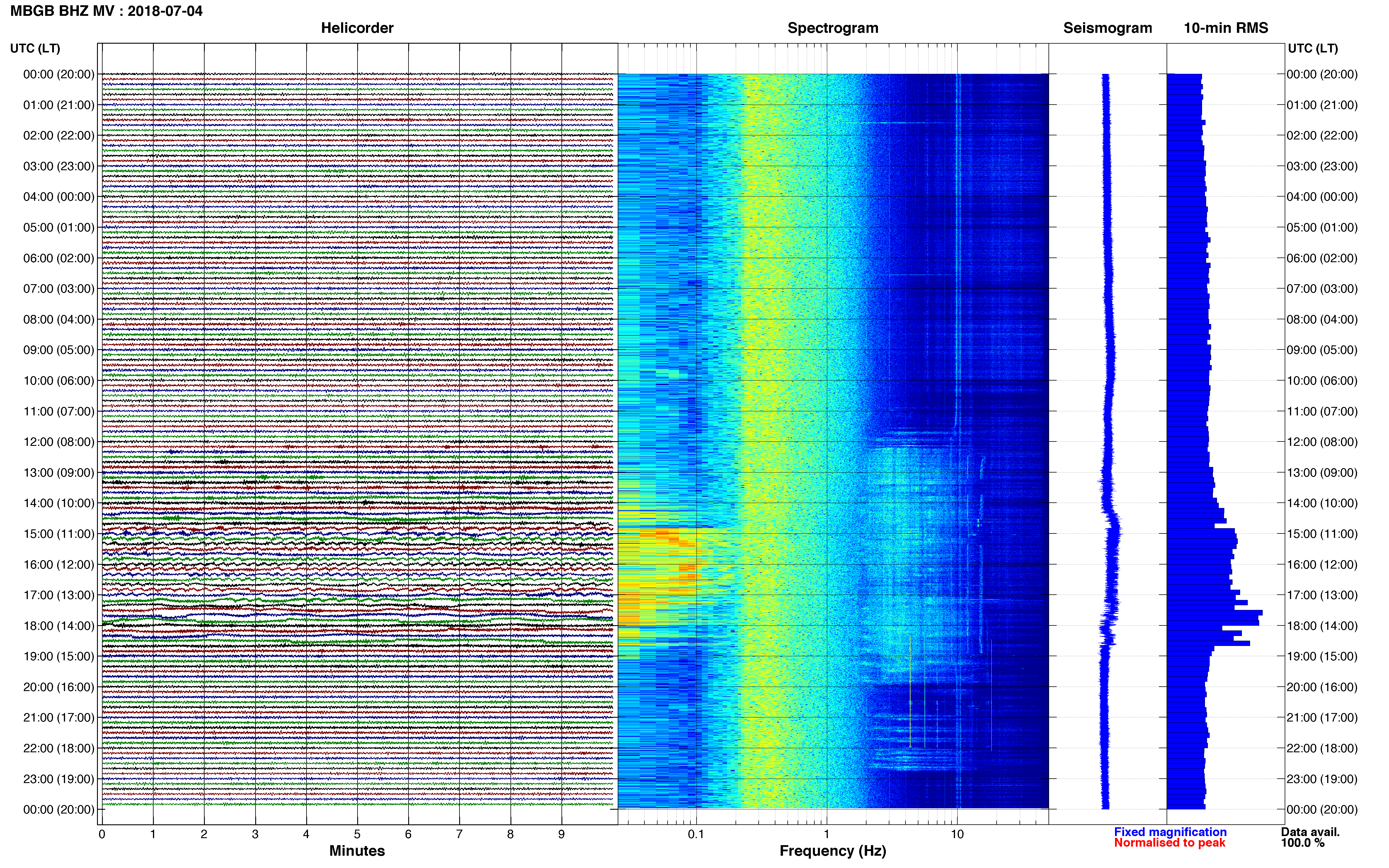Click left time label 04:00 (00:00)

[59, 197]
